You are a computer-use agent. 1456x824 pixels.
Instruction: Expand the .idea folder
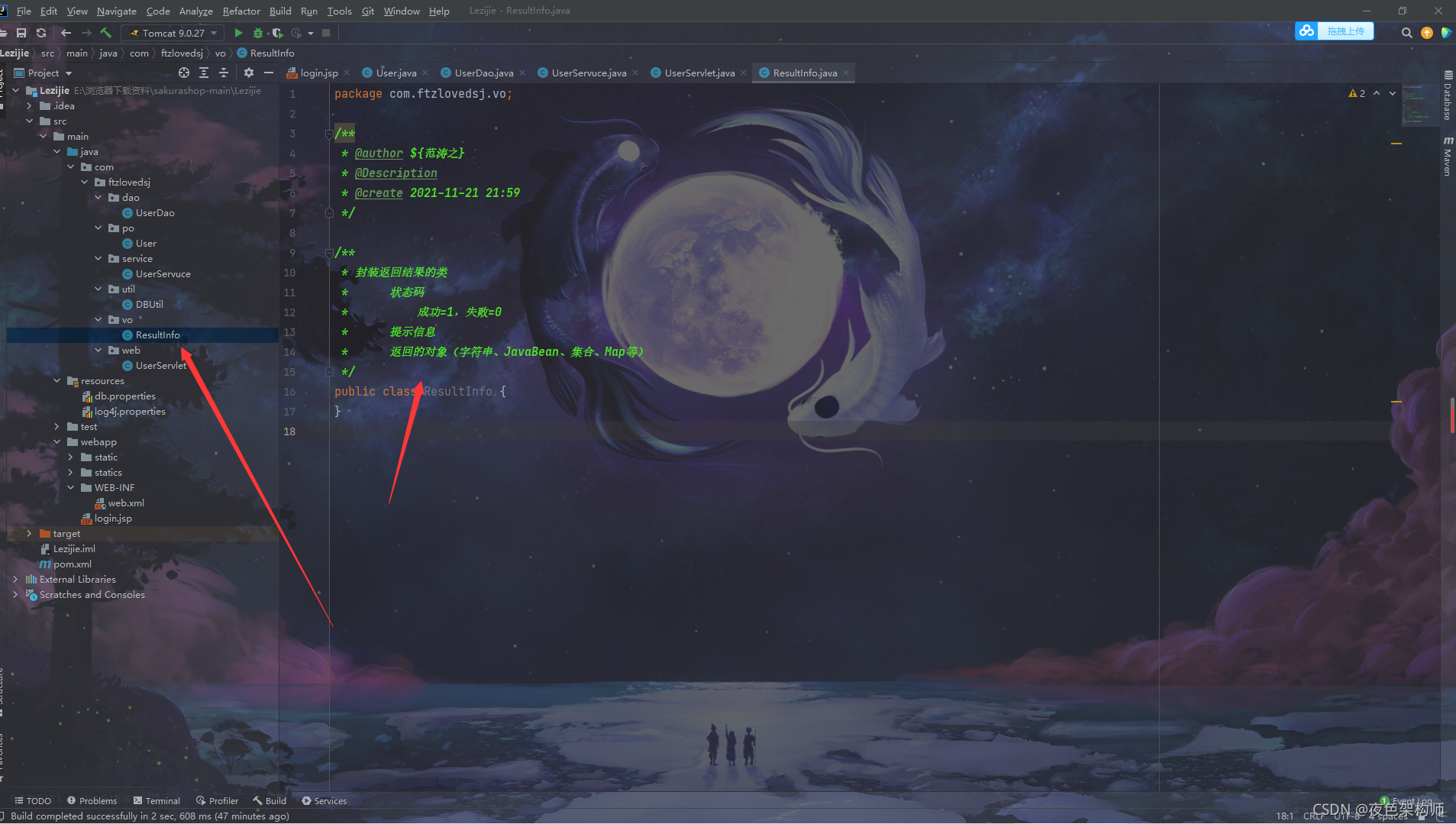point(30,105)
